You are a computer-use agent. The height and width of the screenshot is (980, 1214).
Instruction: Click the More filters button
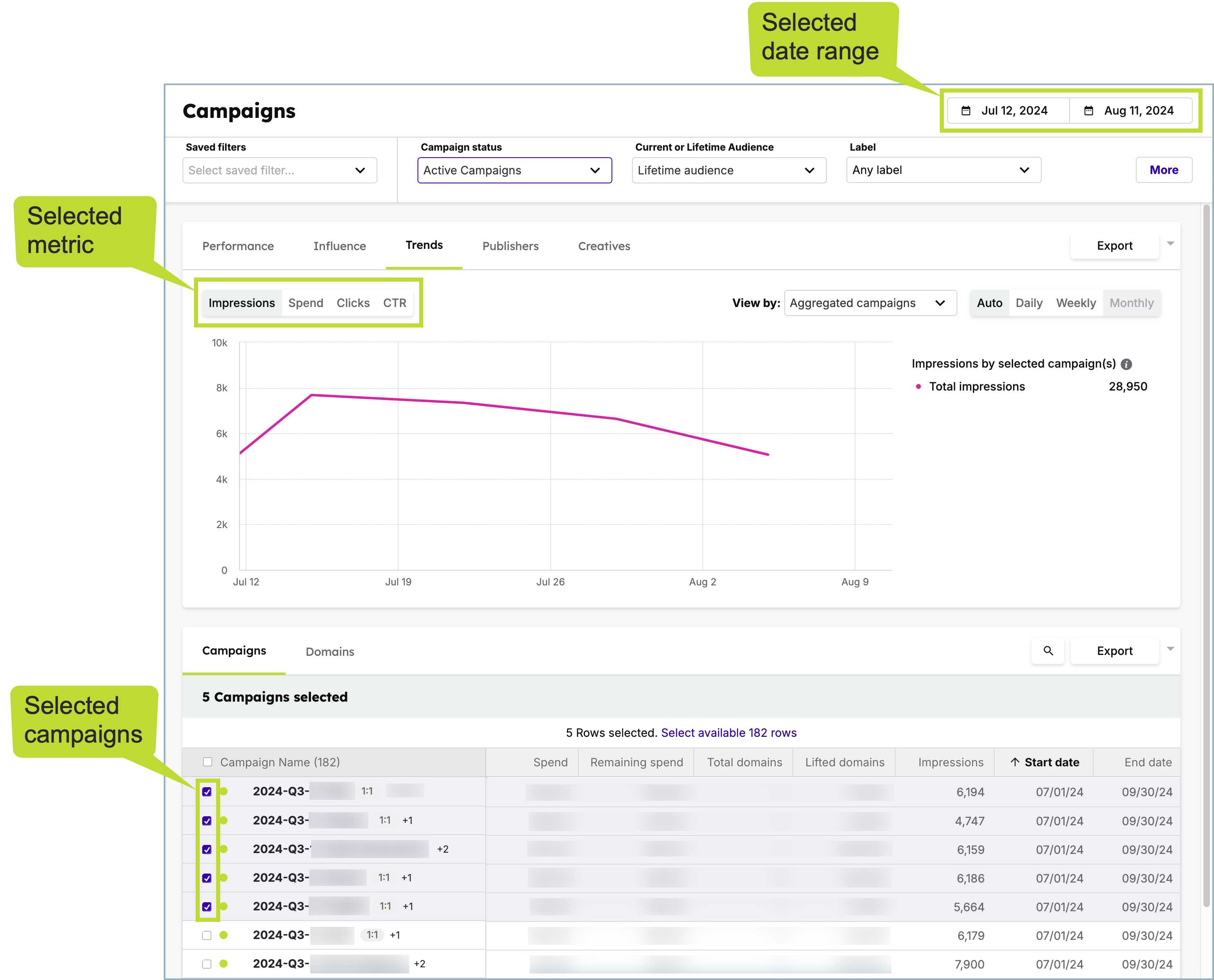[1163, 170]
